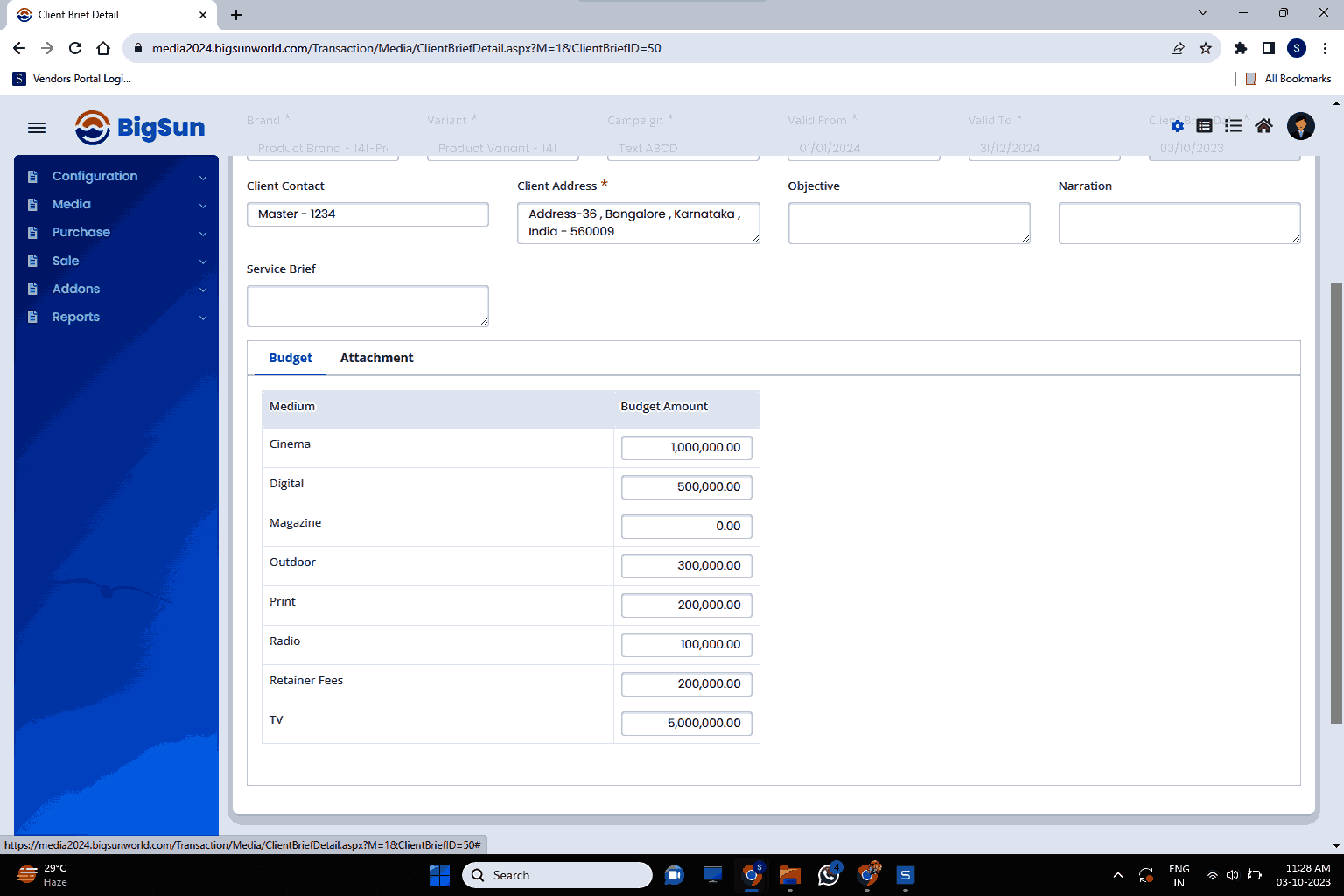The width and height of the screenshot is (1344, 896).
Task: Open Vendors Portal Login bookmark
Action: (73, 79)
